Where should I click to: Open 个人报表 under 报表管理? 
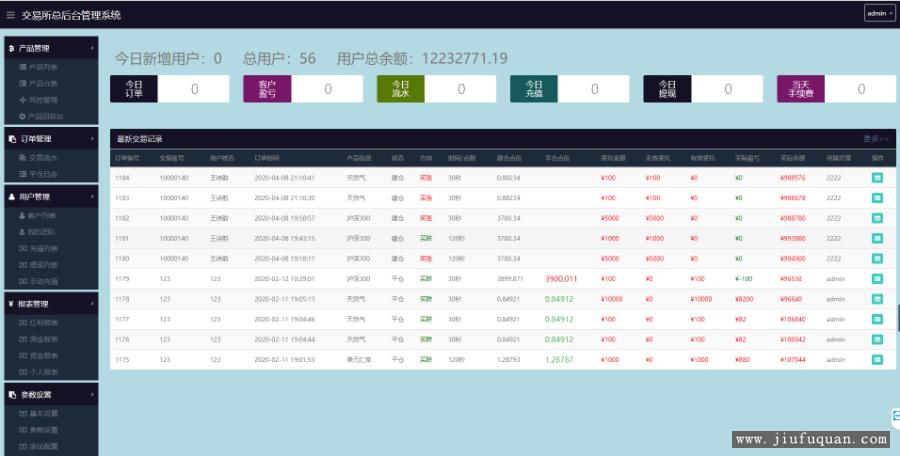pyautogui.click(x=38, y=372)
